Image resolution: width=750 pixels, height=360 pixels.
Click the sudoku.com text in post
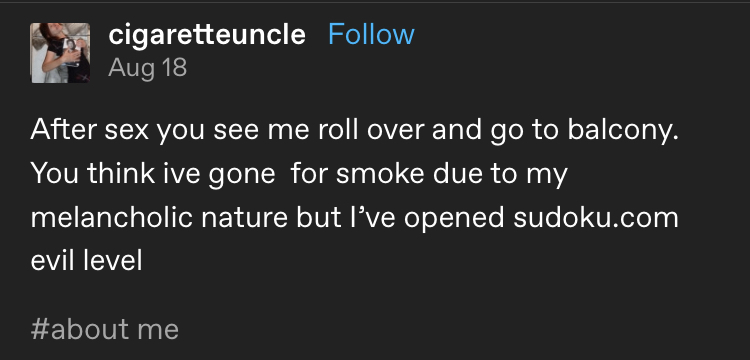[x=596, y=218]
